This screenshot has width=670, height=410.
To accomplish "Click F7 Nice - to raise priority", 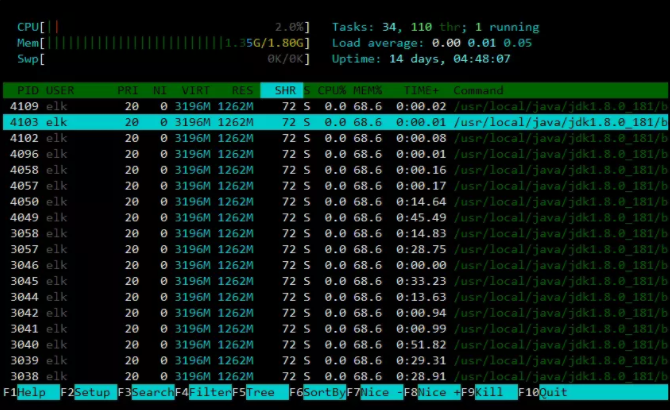I will pyautogui.click(x=375, y=392).
